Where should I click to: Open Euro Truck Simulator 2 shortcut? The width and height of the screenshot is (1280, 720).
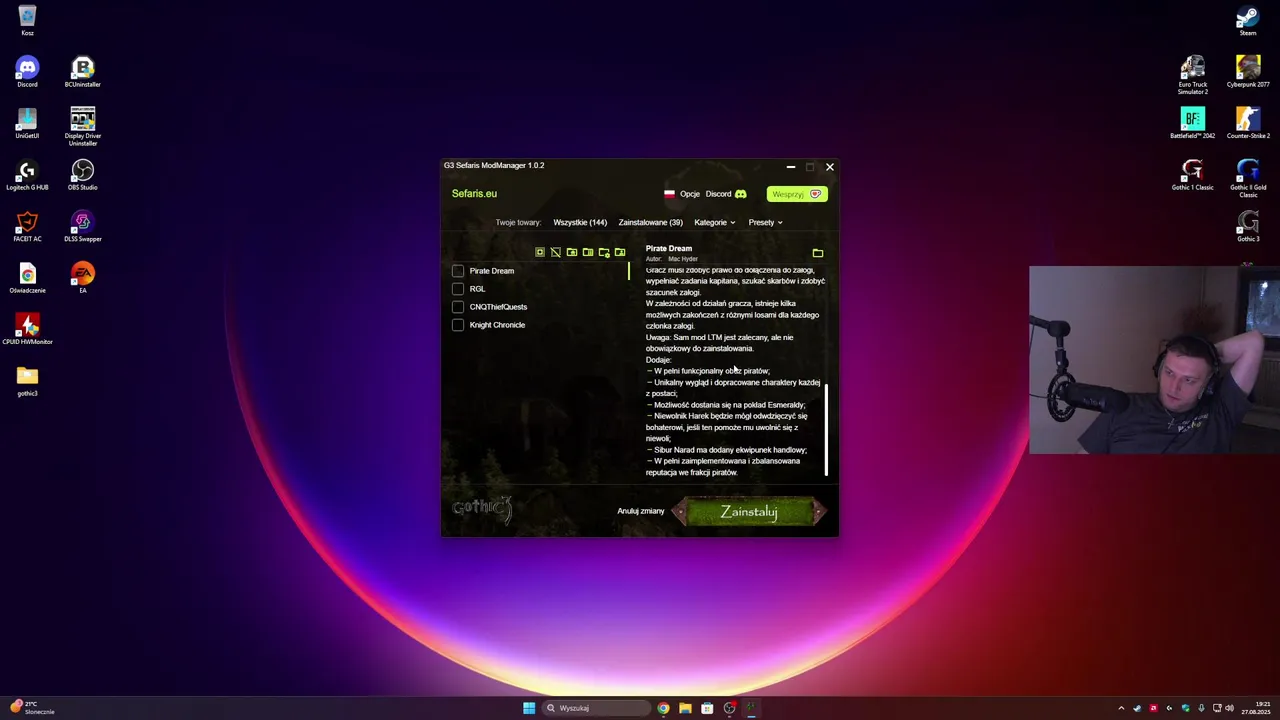1192,75
